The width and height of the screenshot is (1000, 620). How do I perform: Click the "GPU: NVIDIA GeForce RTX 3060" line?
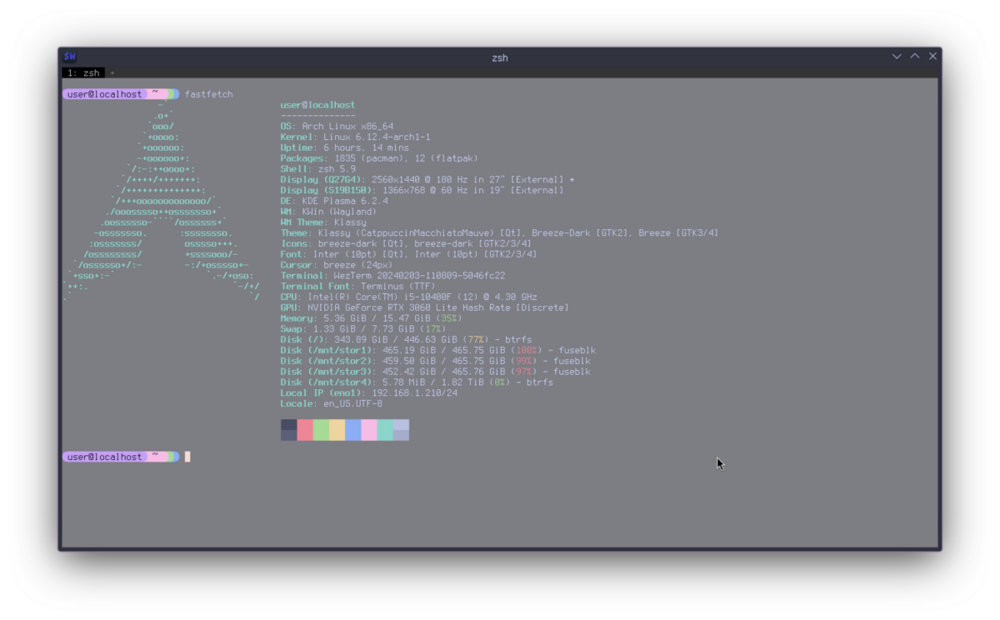click(425, 308)
